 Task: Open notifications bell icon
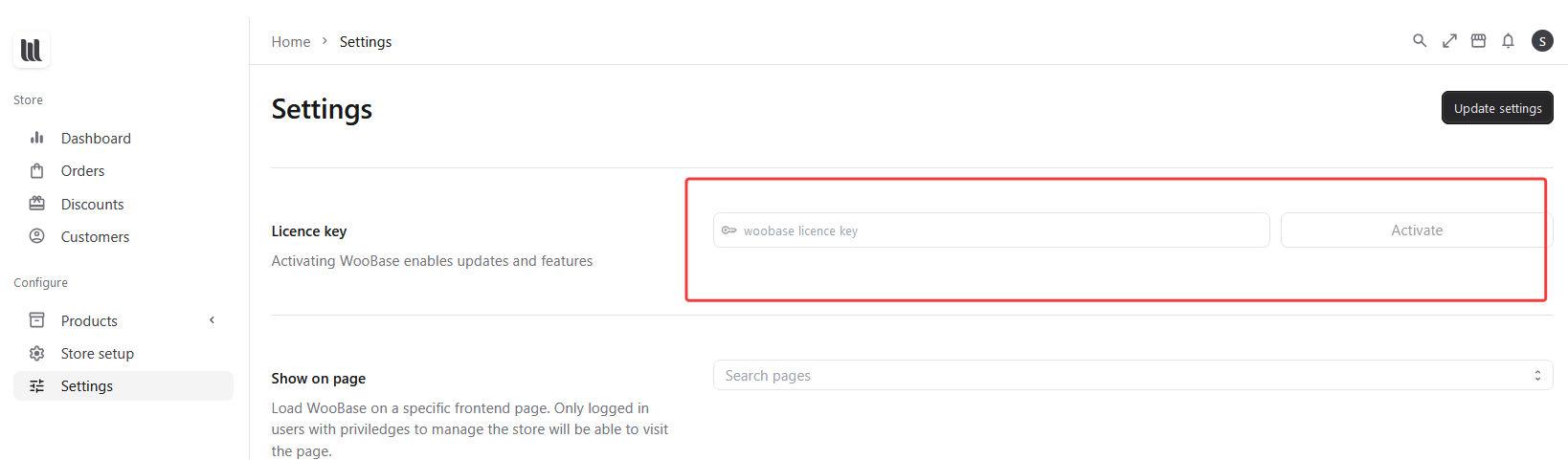[x=1508, y=40]
